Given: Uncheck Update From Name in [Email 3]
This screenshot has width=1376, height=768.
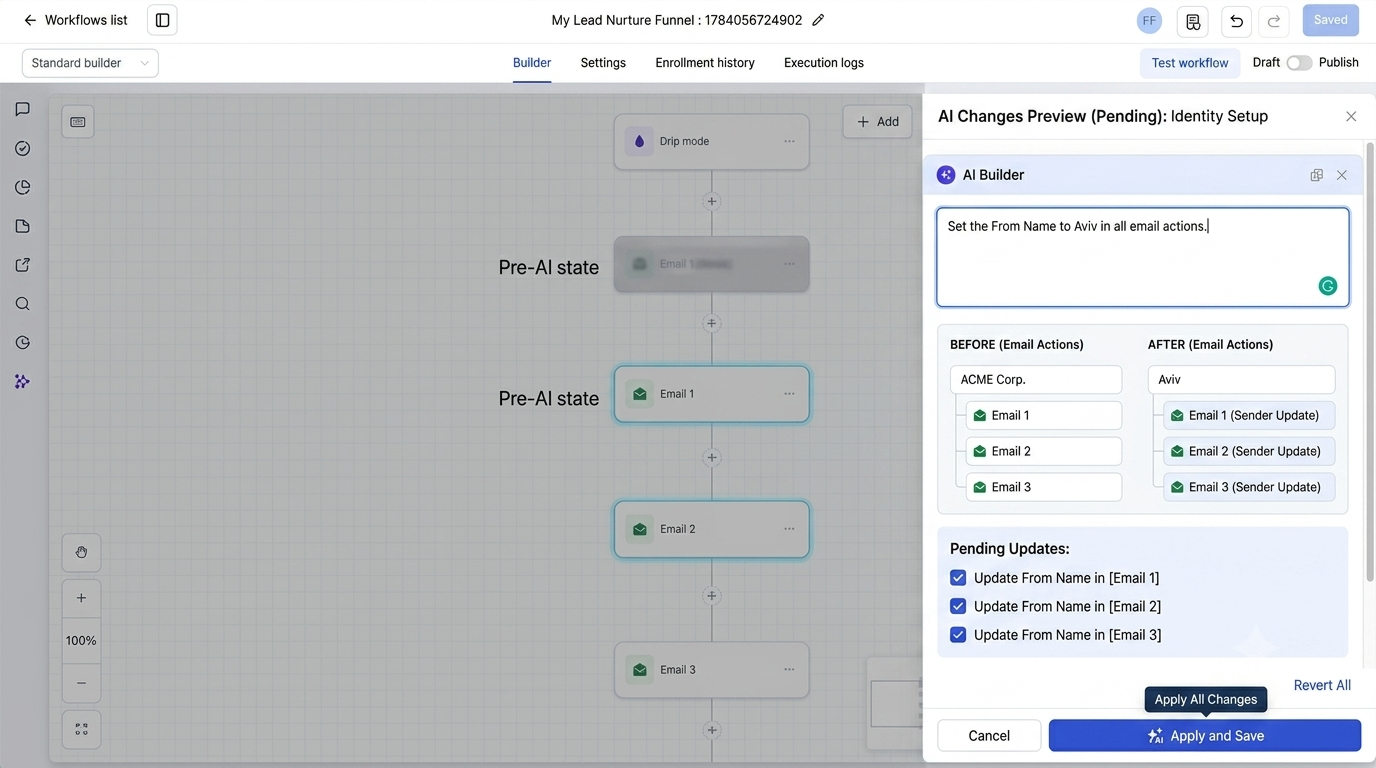Looking at the screenshot, I should tap(958, 635).
